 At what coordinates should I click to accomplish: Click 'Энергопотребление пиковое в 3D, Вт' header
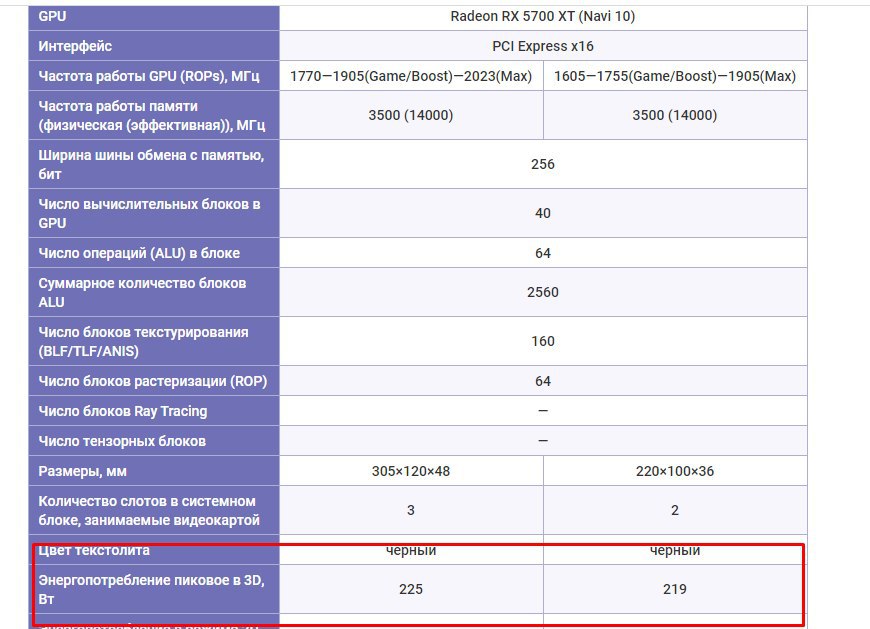click(x=154, y=589)
